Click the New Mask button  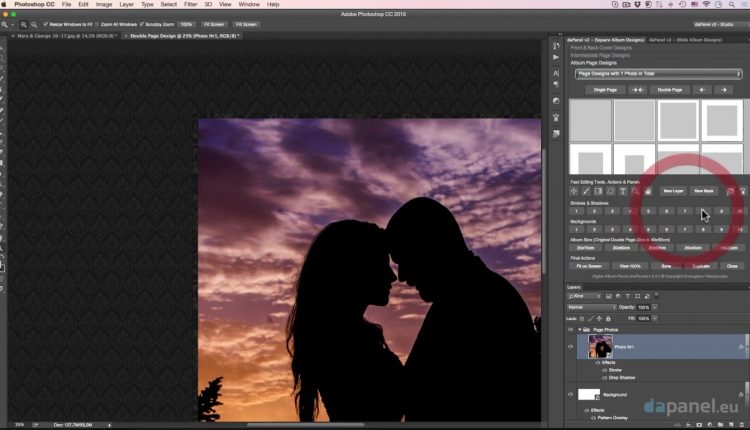point(704,191)
